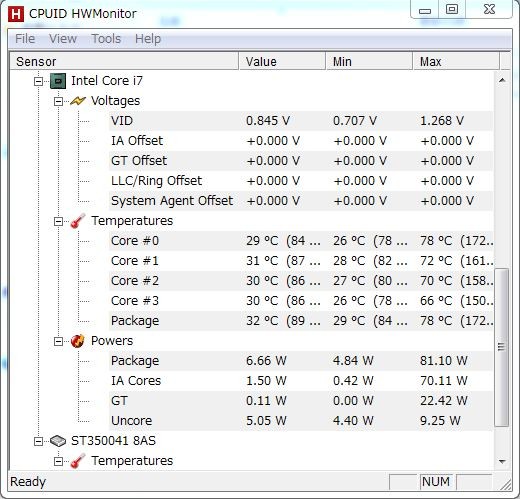
Task: Select the Core #1 temperature row
Action: [301, 261]
